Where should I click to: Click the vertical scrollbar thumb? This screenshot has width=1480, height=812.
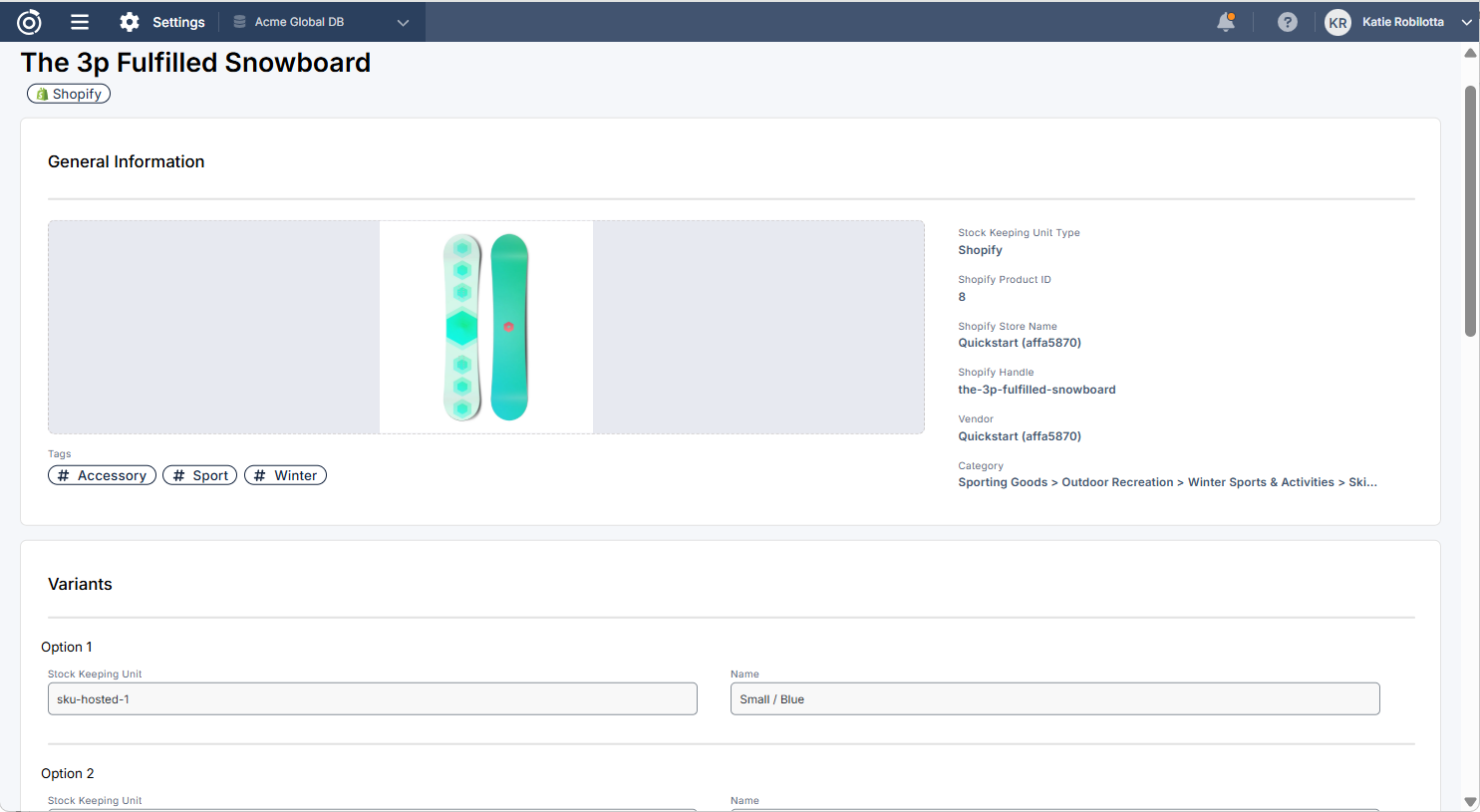click(x=1470, y=209)
